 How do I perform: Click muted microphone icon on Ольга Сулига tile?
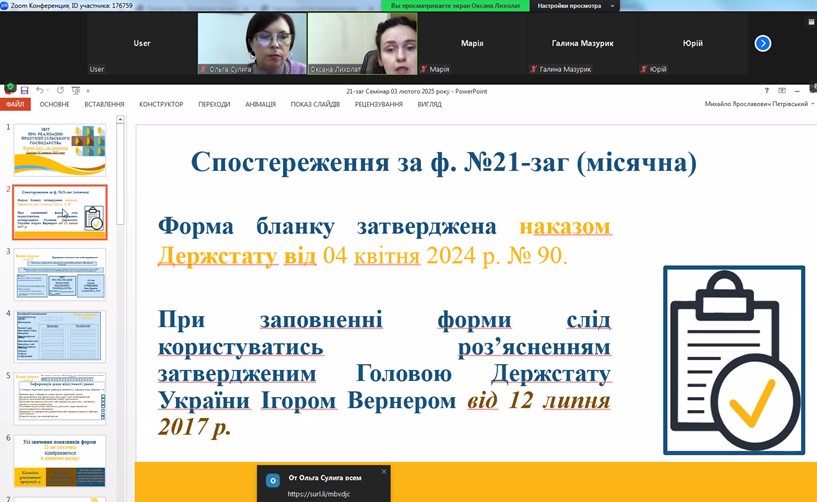[203, 69]
